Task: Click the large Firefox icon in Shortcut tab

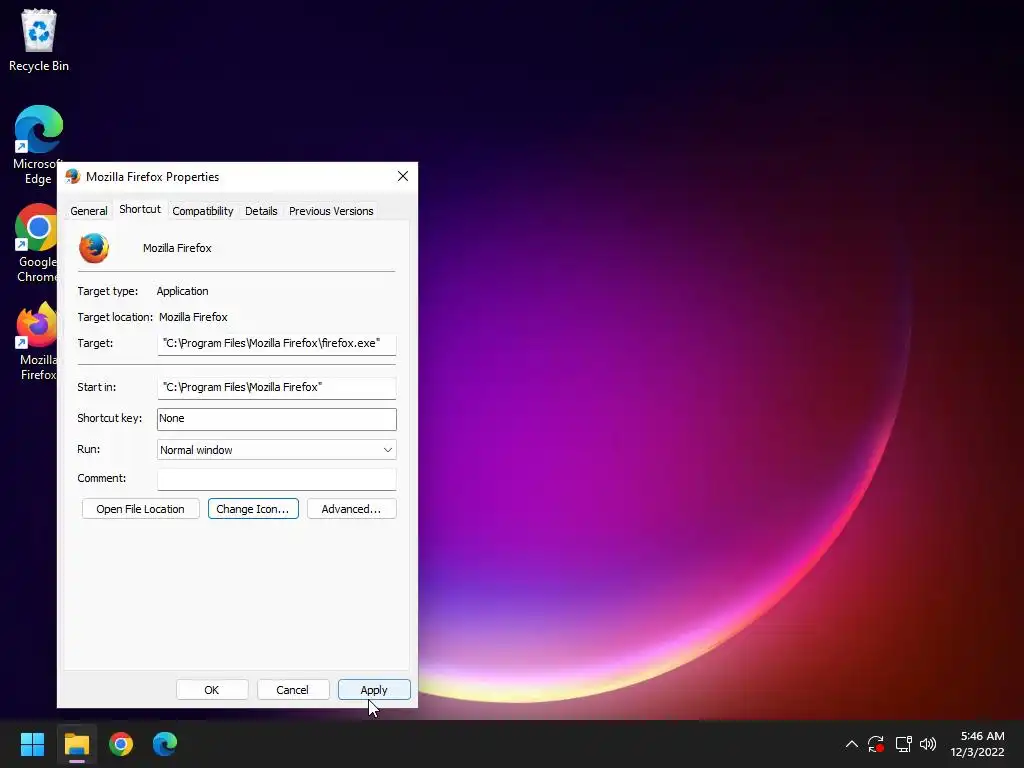Action: [x=94, y=248]
